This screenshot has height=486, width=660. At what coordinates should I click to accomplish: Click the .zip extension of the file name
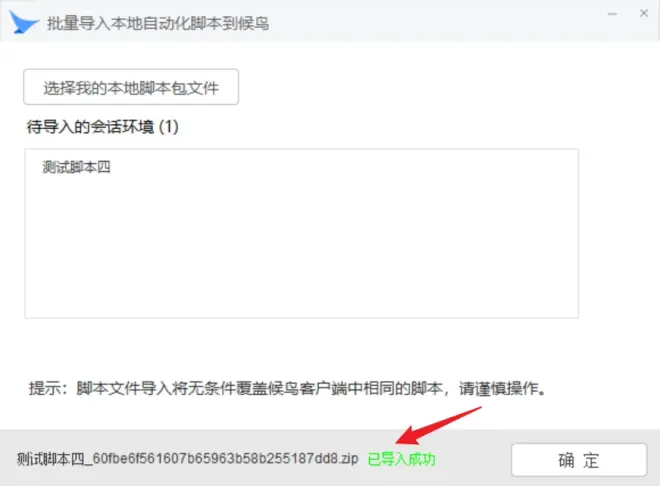click(349, 459)
